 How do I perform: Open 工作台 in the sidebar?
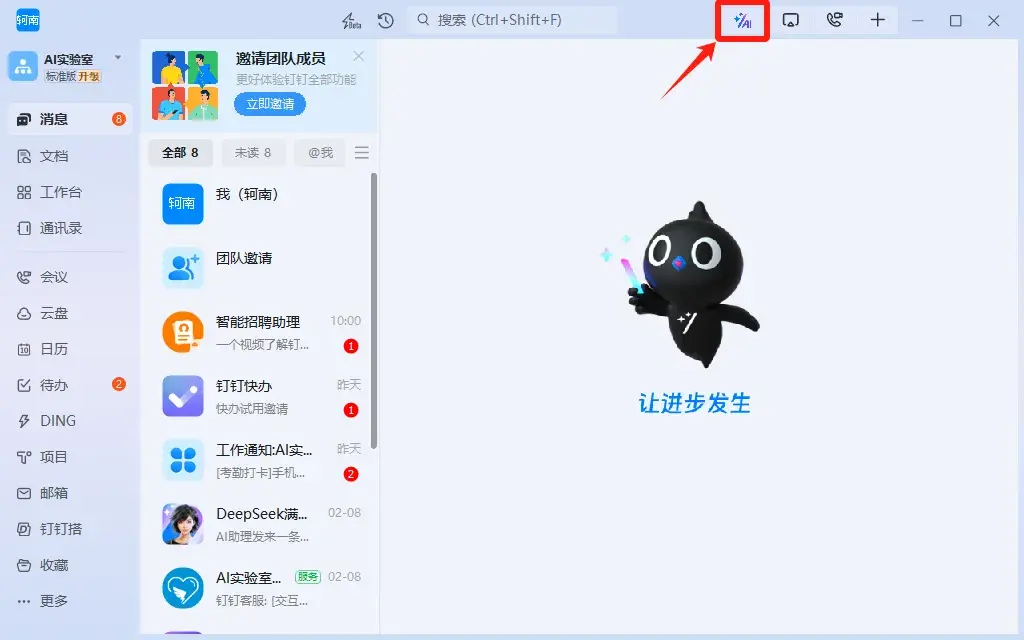pyautogui.click(x=71, y=192)
